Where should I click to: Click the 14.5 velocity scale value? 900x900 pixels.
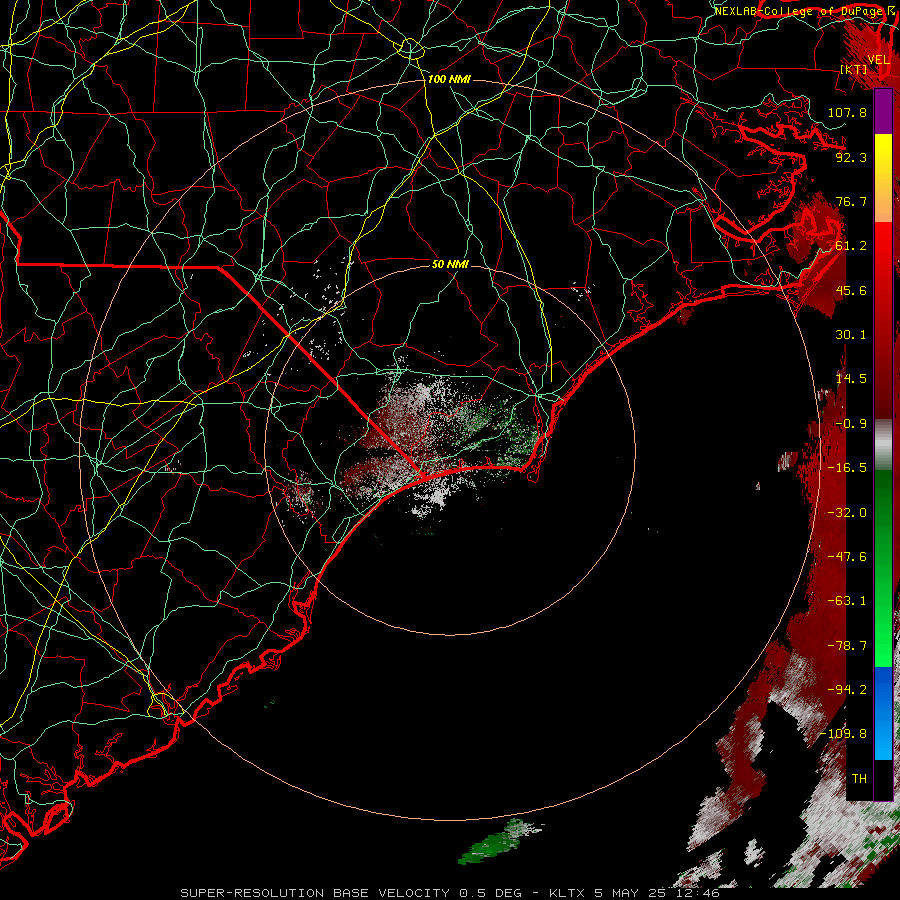851,379
